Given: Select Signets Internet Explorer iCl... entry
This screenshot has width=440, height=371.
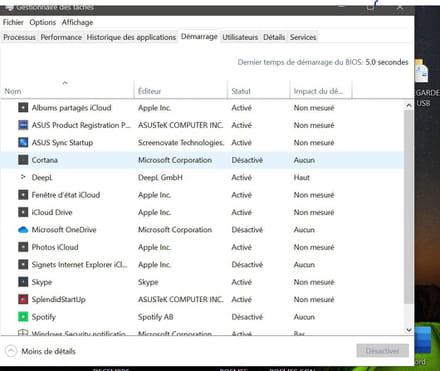Looking at the screenshot, I should (x=79, y=264).
